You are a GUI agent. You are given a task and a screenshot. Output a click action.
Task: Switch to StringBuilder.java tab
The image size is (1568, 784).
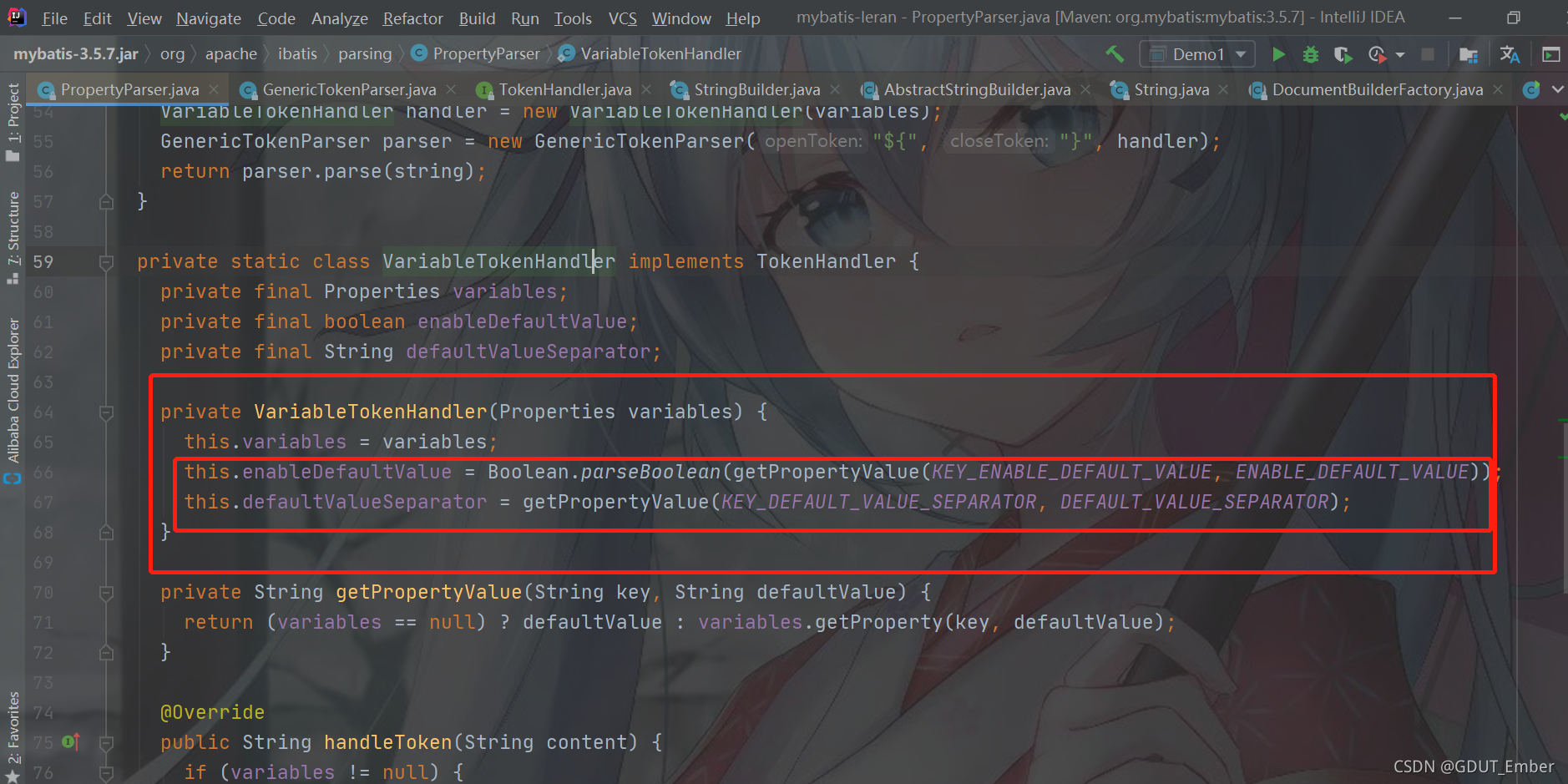point(756,89)
